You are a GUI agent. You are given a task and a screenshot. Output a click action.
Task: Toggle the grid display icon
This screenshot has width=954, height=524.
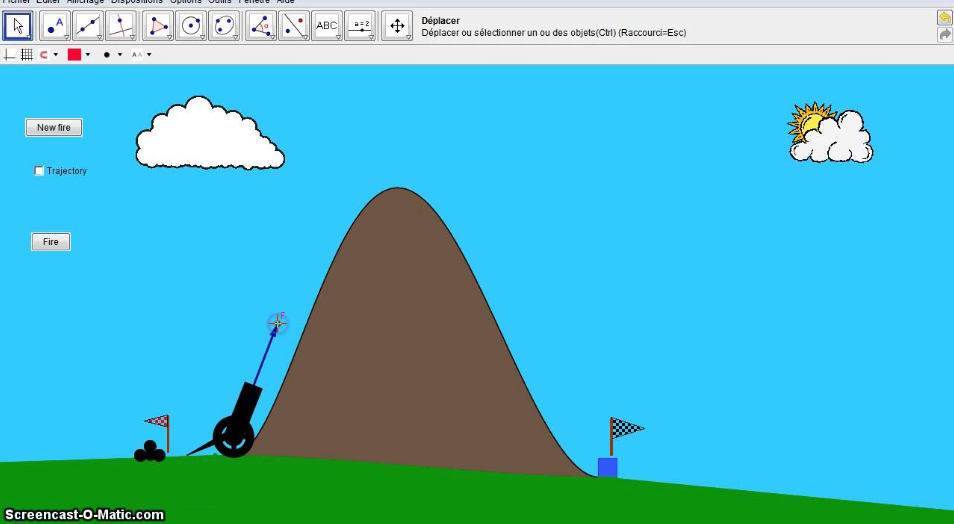point(27,55)
